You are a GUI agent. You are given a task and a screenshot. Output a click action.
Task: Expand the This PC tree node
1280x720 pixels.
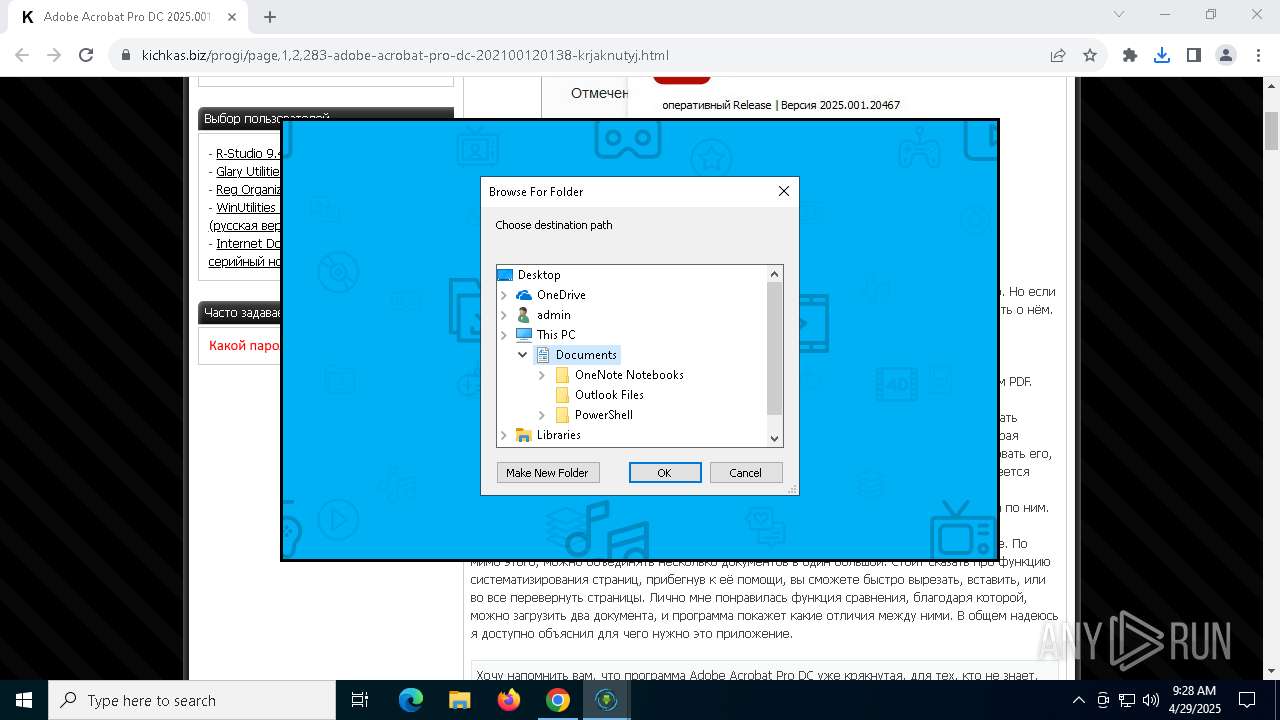(x=504, y=335)
